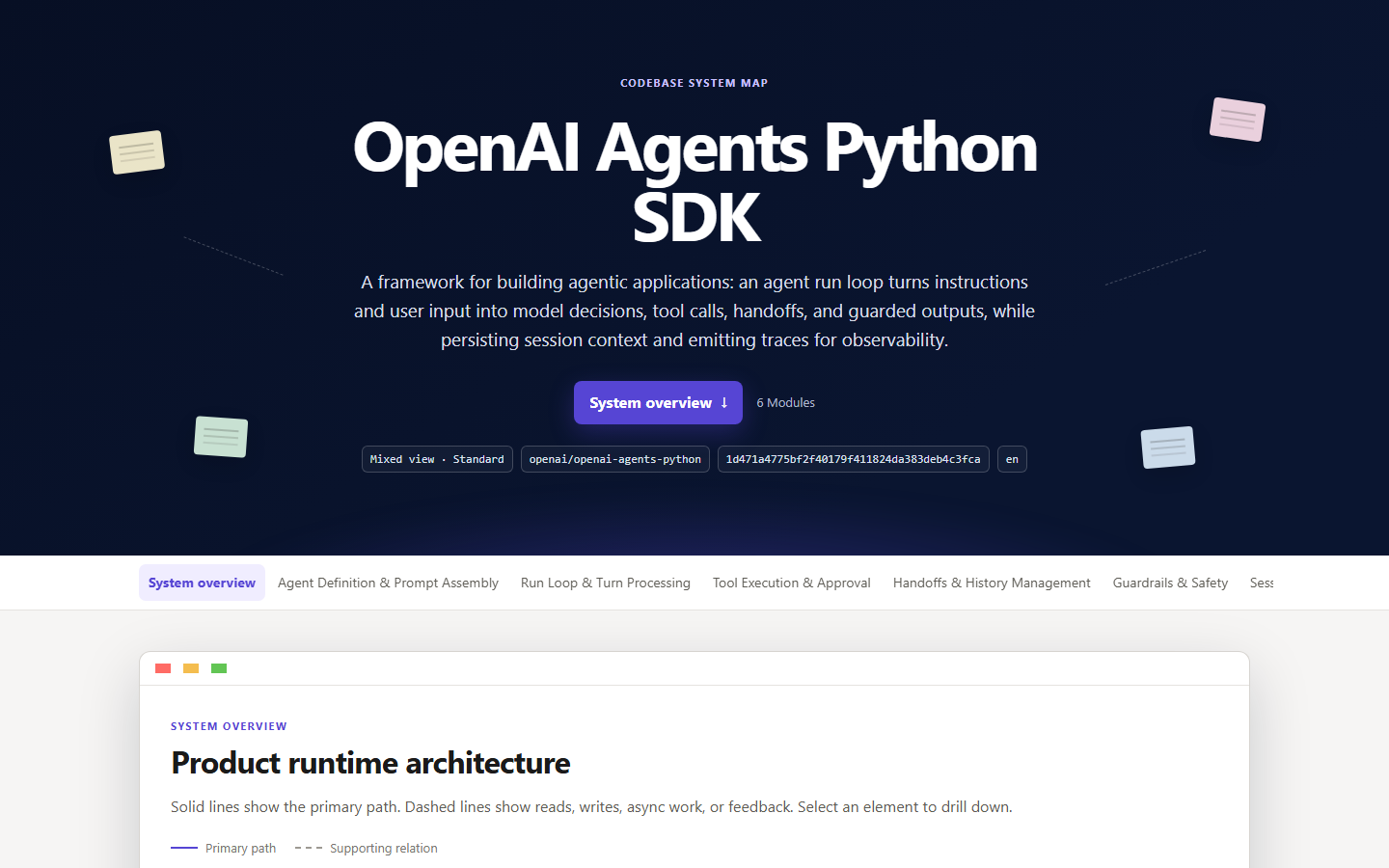Click the pink sticky note icon
The width and height of the screenshot is (1389, 868).
pyautogui.click(x=1238, y=120)
